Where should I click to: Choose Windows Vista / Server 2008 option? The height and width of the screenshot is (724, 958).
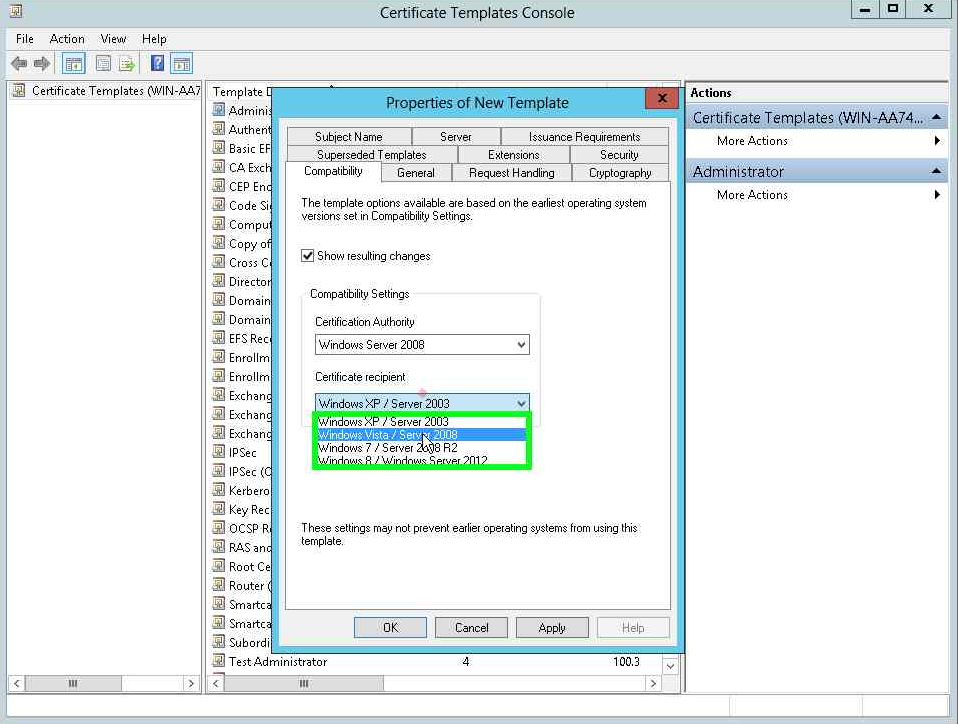click(x=422, y=435)
